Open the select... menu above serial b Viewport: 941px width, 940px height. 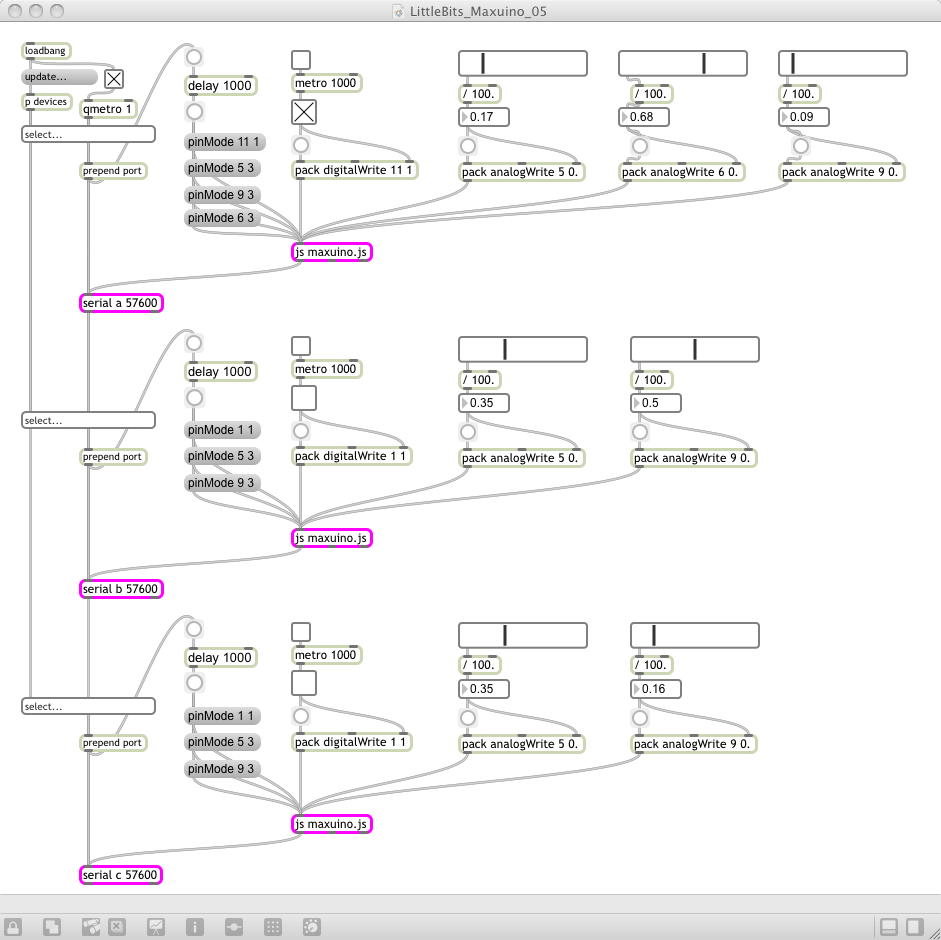88,420
